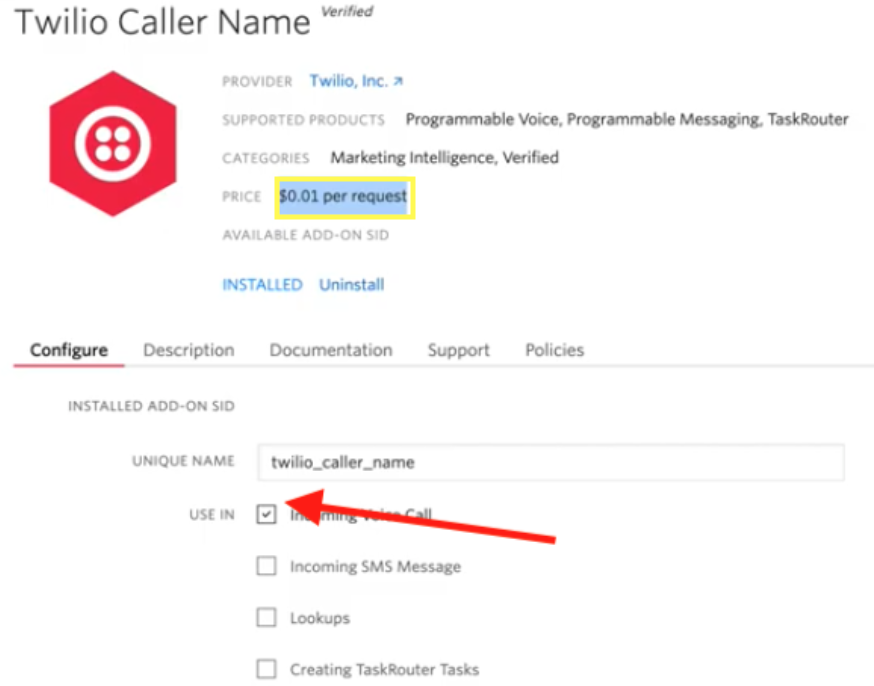Enable the Lookups checkbox
Screen dimensions: 874x686
[266, 617]
